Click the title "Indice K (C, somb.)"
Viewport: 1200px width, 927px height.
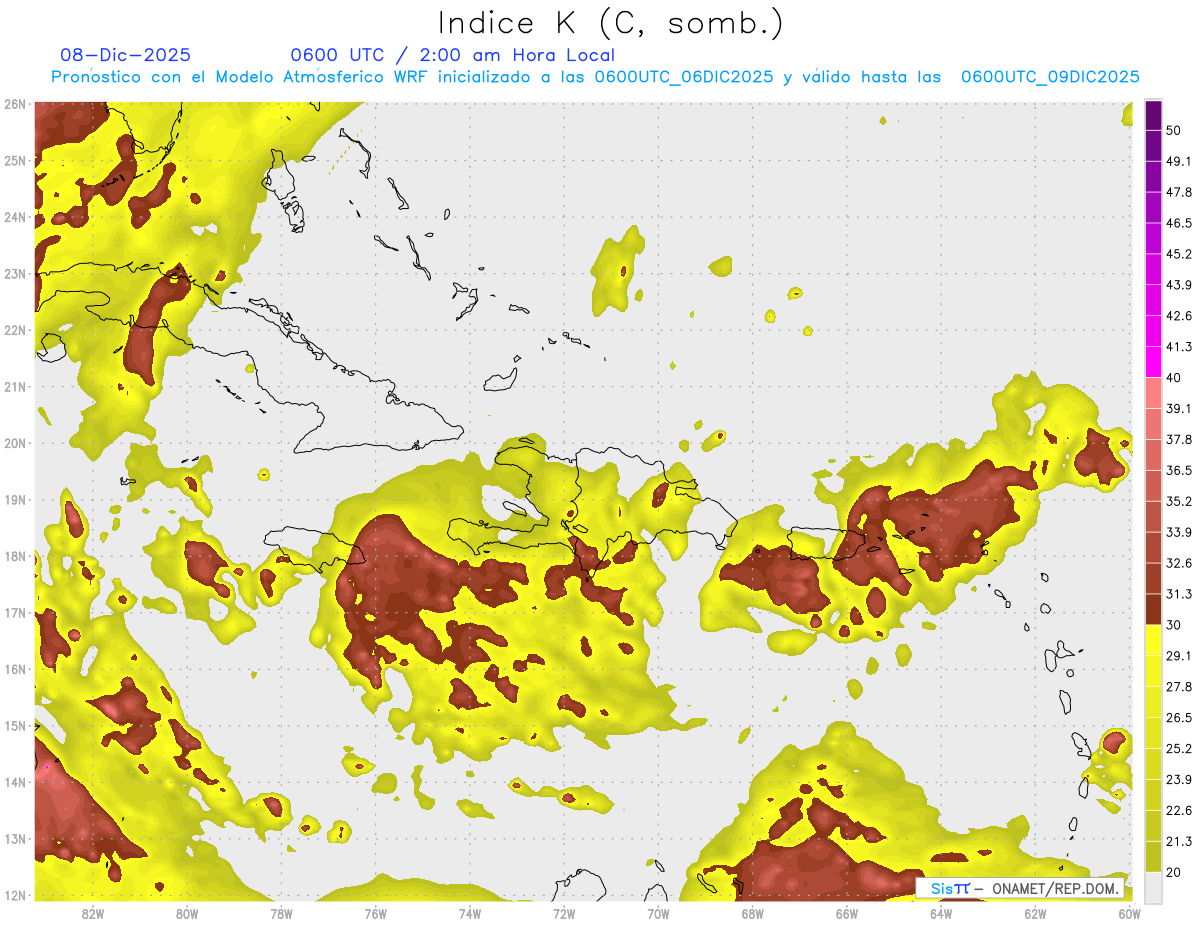pyautogui.click(x=610, y=22)
